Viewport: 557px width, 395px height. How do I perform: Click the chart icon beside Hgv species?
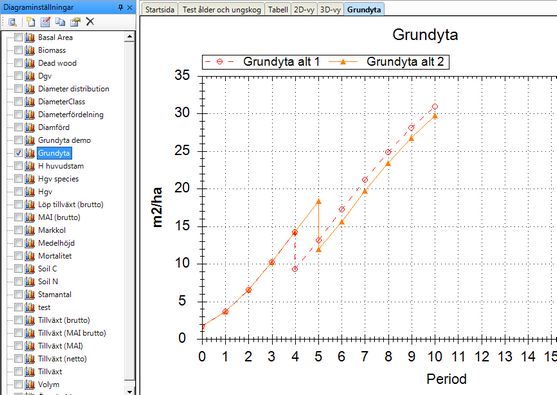[30, 179]
